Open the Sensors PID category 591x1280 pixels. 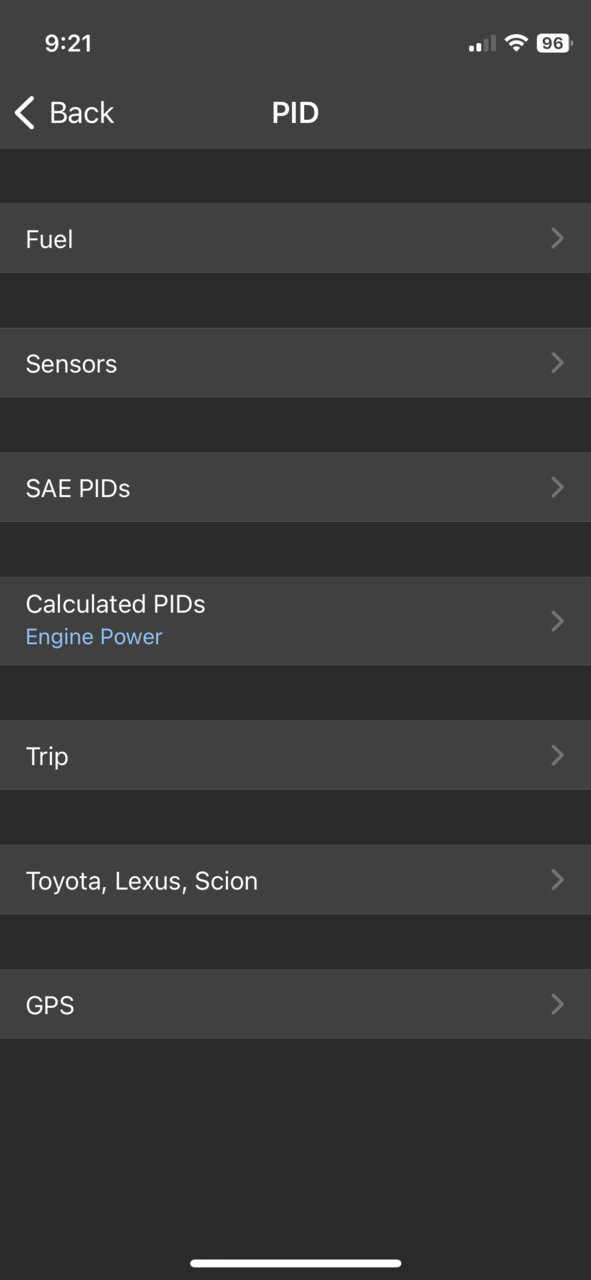coord(295,363)
